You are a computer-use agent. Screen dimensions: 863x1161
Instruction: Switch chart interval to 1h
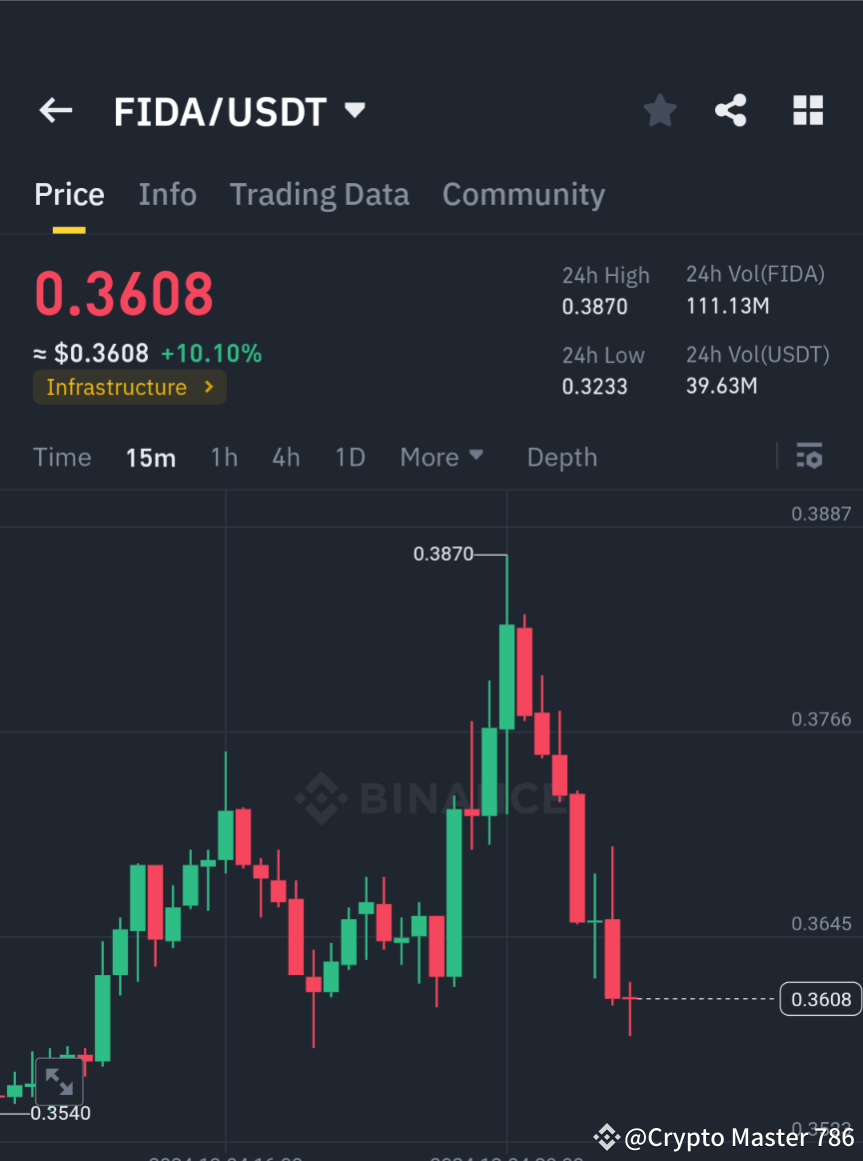(x=223, y=457)
